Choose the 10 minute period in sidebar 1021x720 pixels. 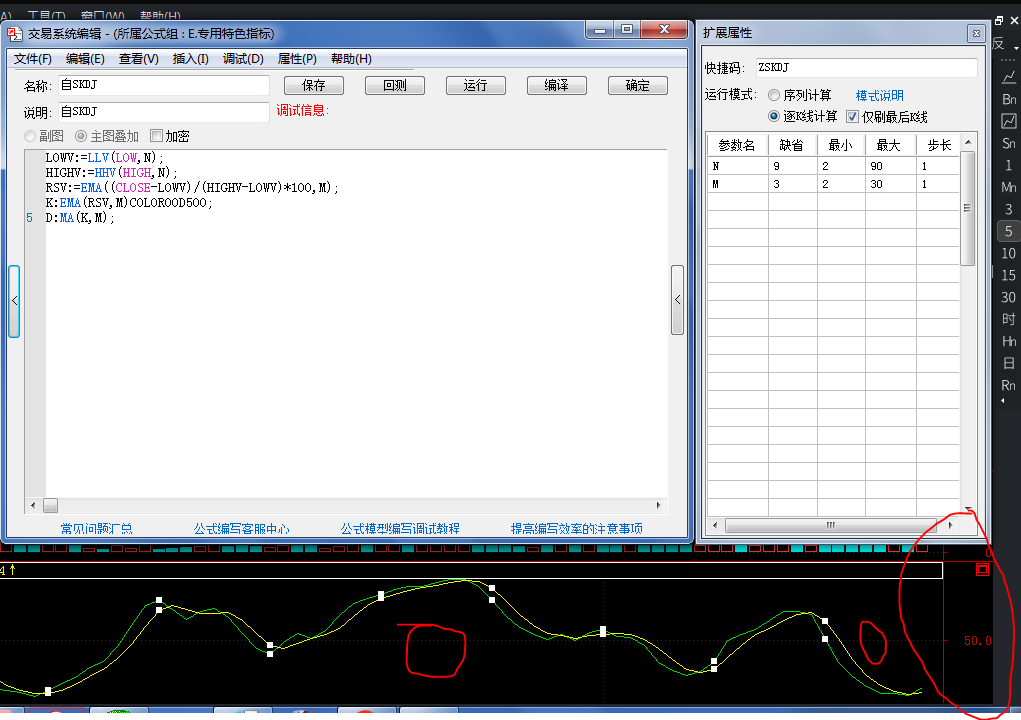(1009, 253)
